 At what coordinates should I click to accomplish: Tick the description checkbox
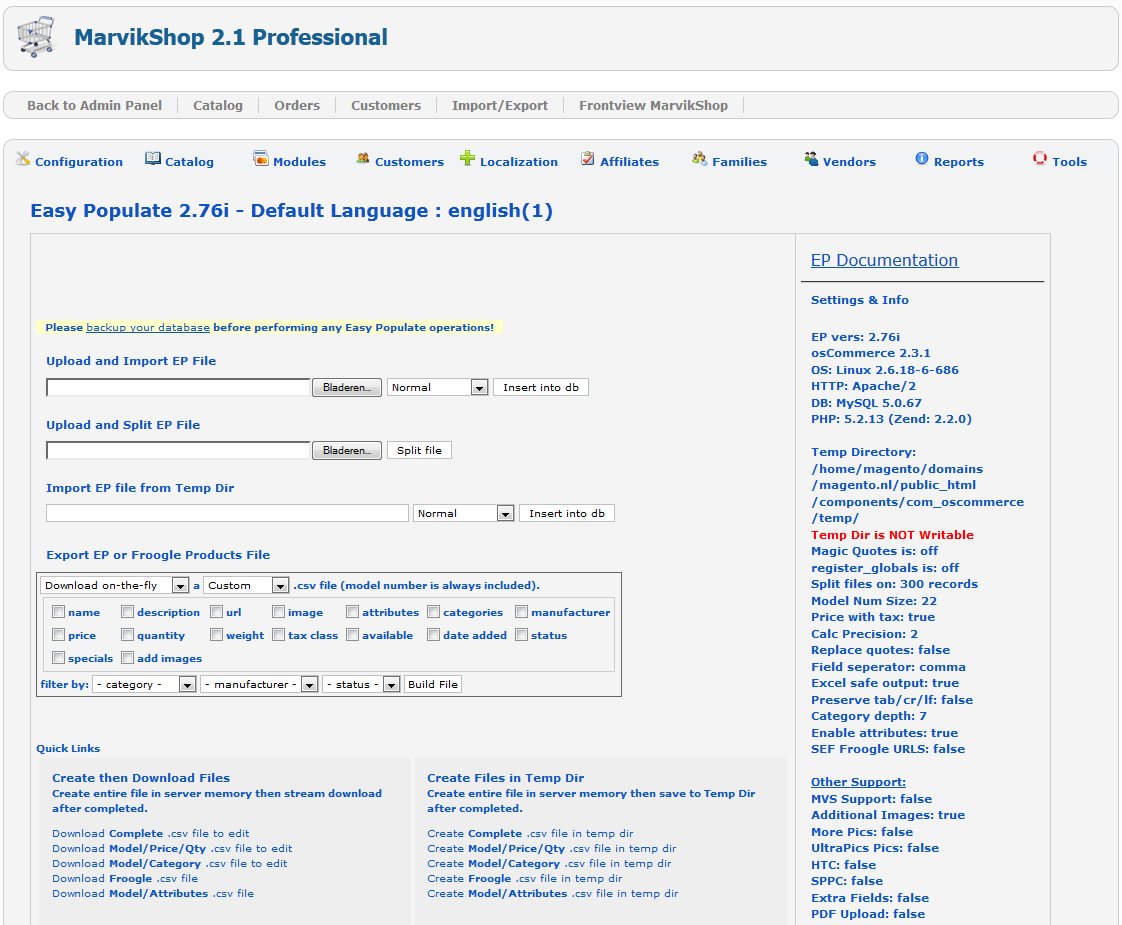(127, 612)
